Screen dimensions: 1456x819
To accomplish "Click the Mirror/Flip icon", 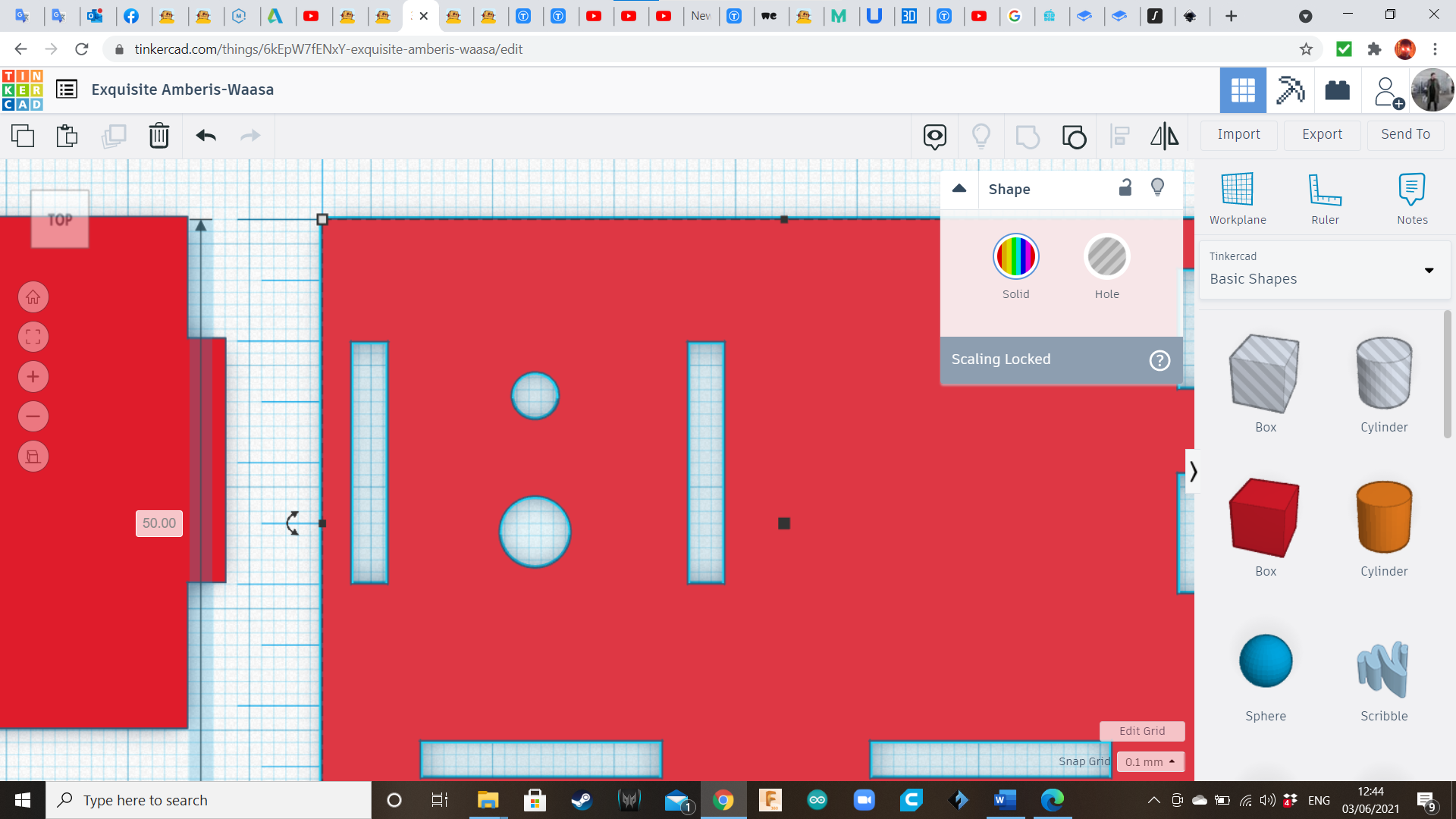I will tap(1164, 136).
